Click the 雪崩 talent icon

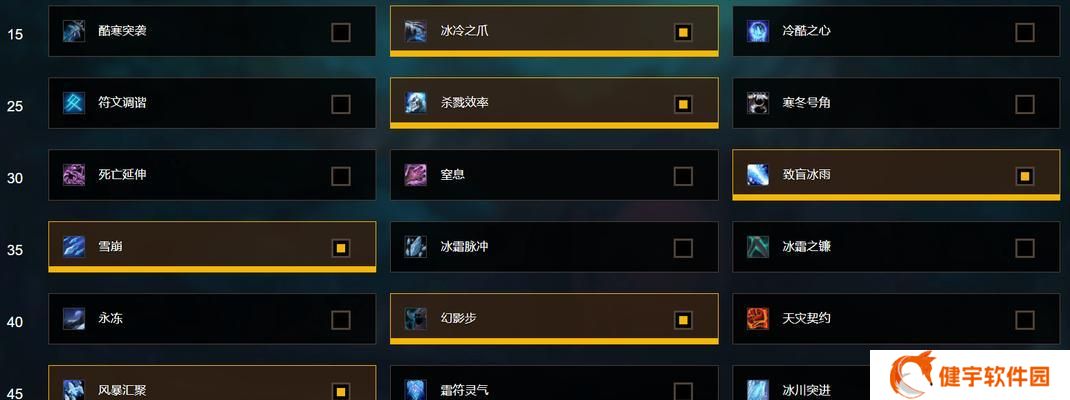coord(74,247)
